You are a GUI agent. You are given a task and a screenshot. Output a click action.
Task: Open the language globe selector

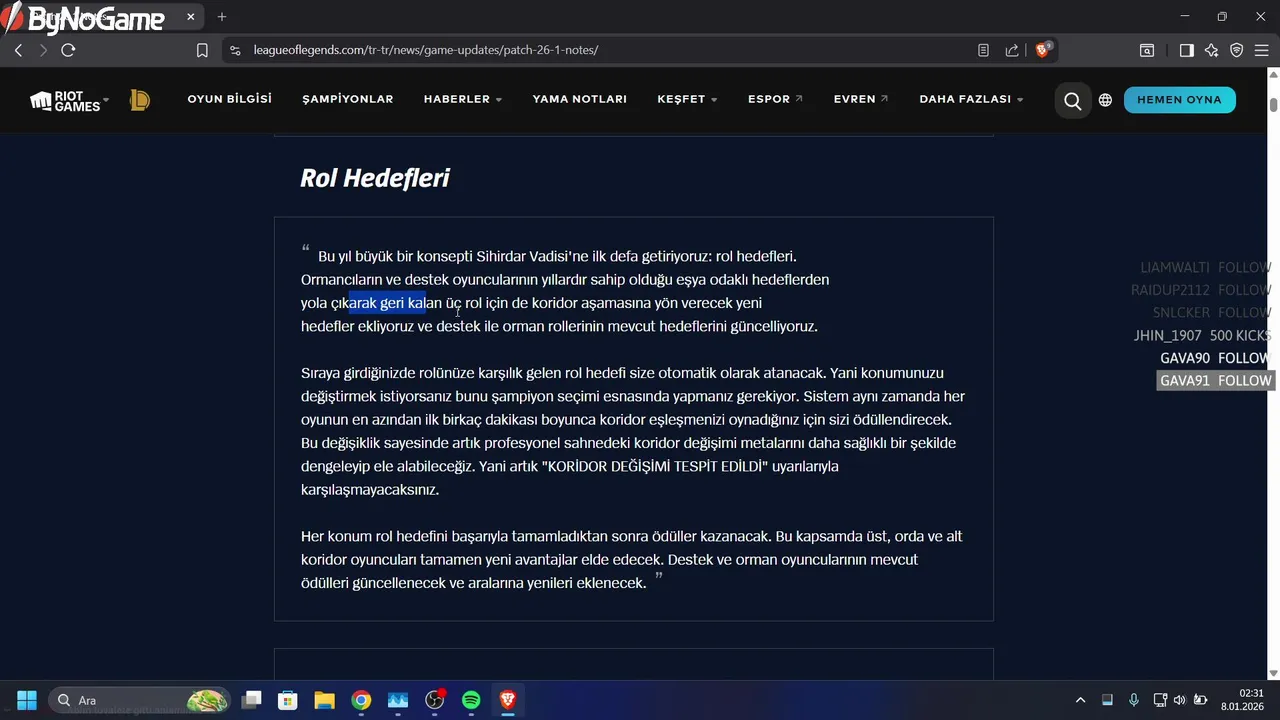click(1105, 100)
